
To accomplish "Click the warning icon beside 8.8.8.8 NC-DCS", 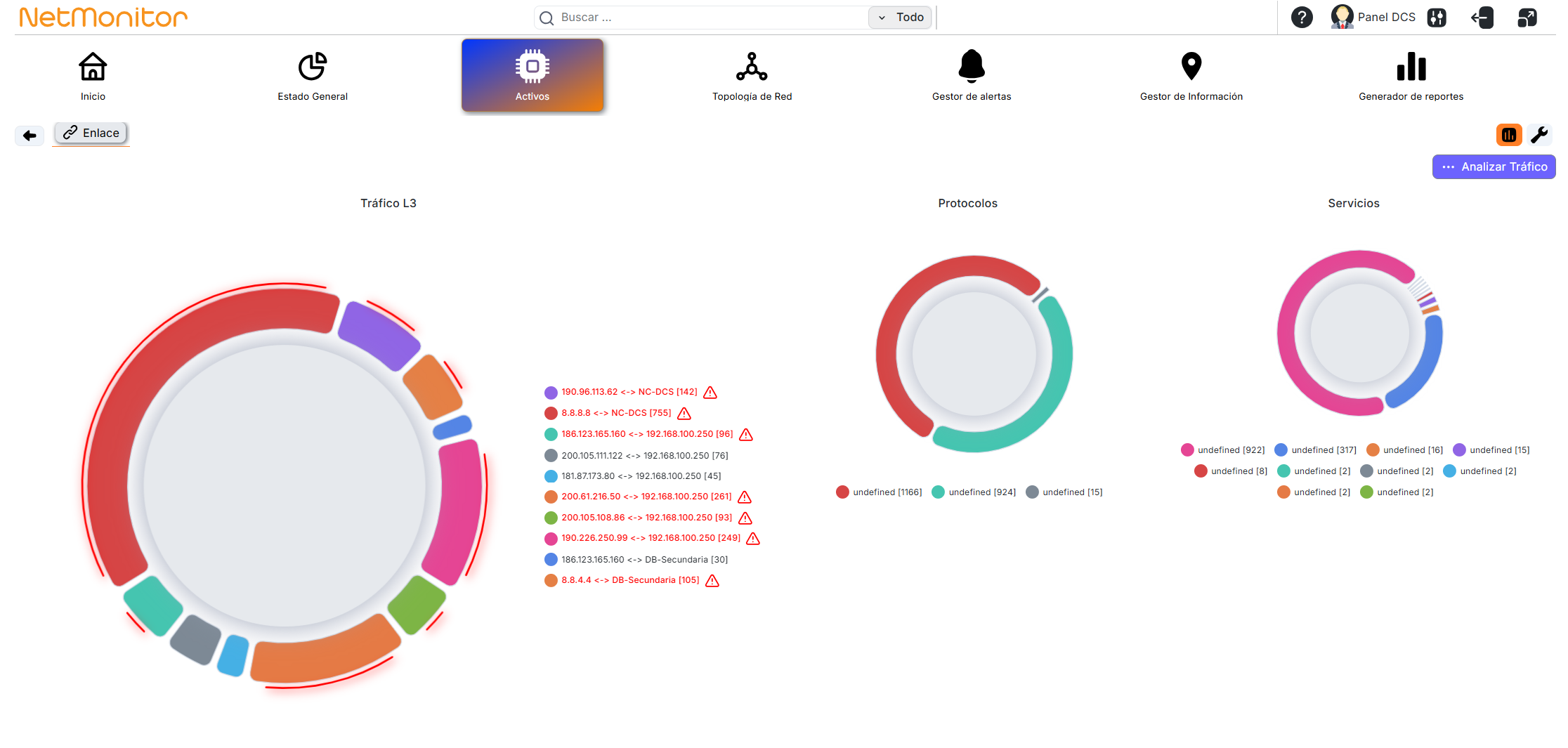I will click(684, 414).
